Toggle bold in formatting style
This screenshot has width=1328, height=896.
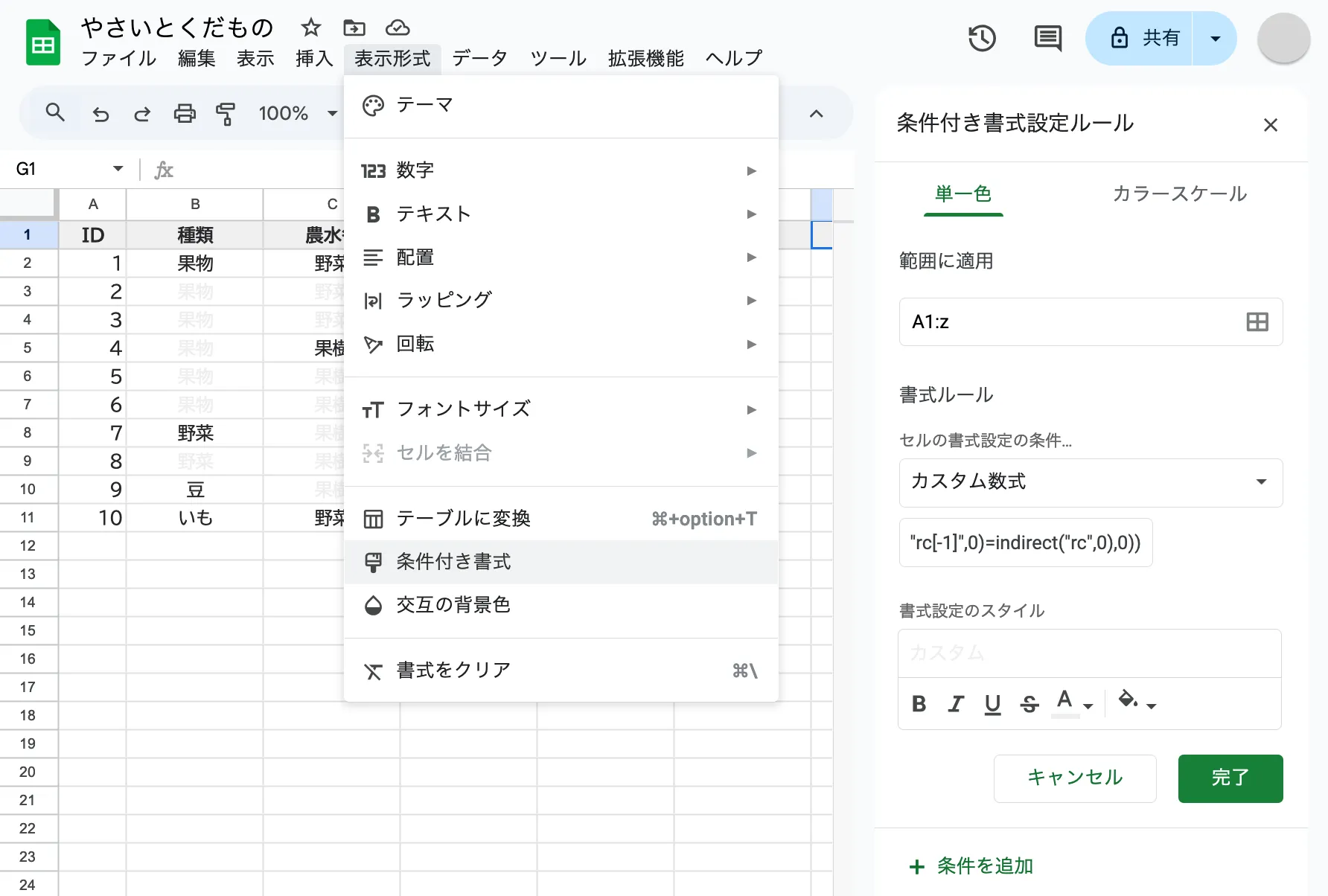click(x=919, y=704)
